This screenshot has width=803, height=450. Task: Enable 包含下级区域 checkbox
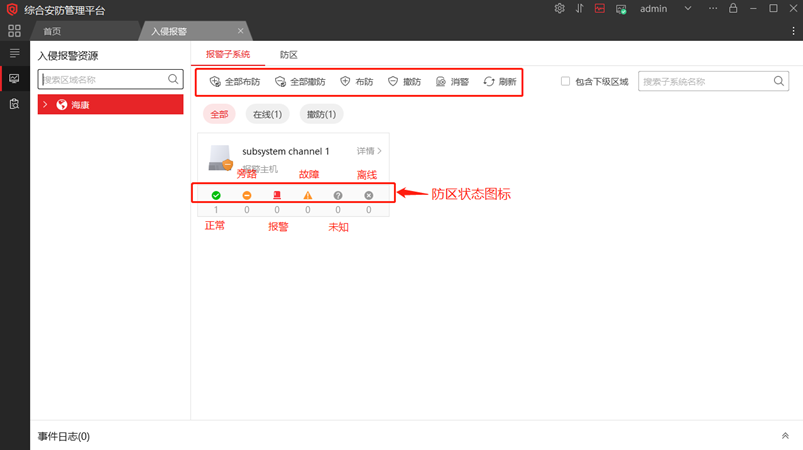565,81
